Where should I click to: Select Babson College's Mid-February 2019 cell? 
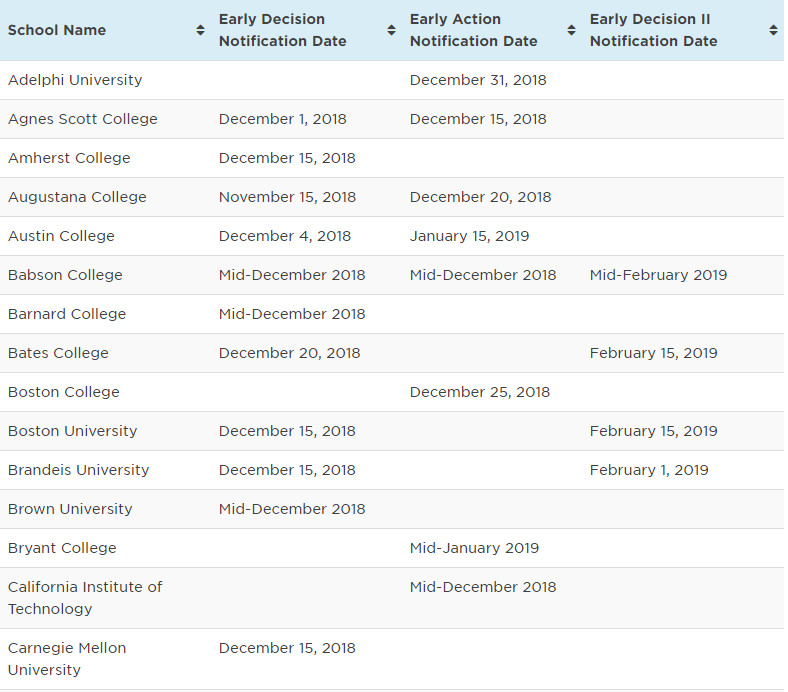(658, 275)
